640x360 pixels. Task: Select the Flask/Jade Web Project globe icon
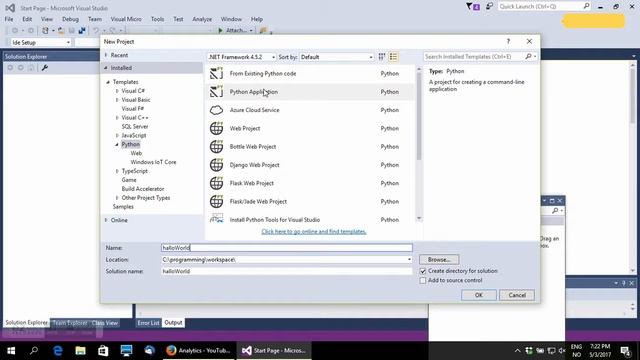click(x=216, y=201)
